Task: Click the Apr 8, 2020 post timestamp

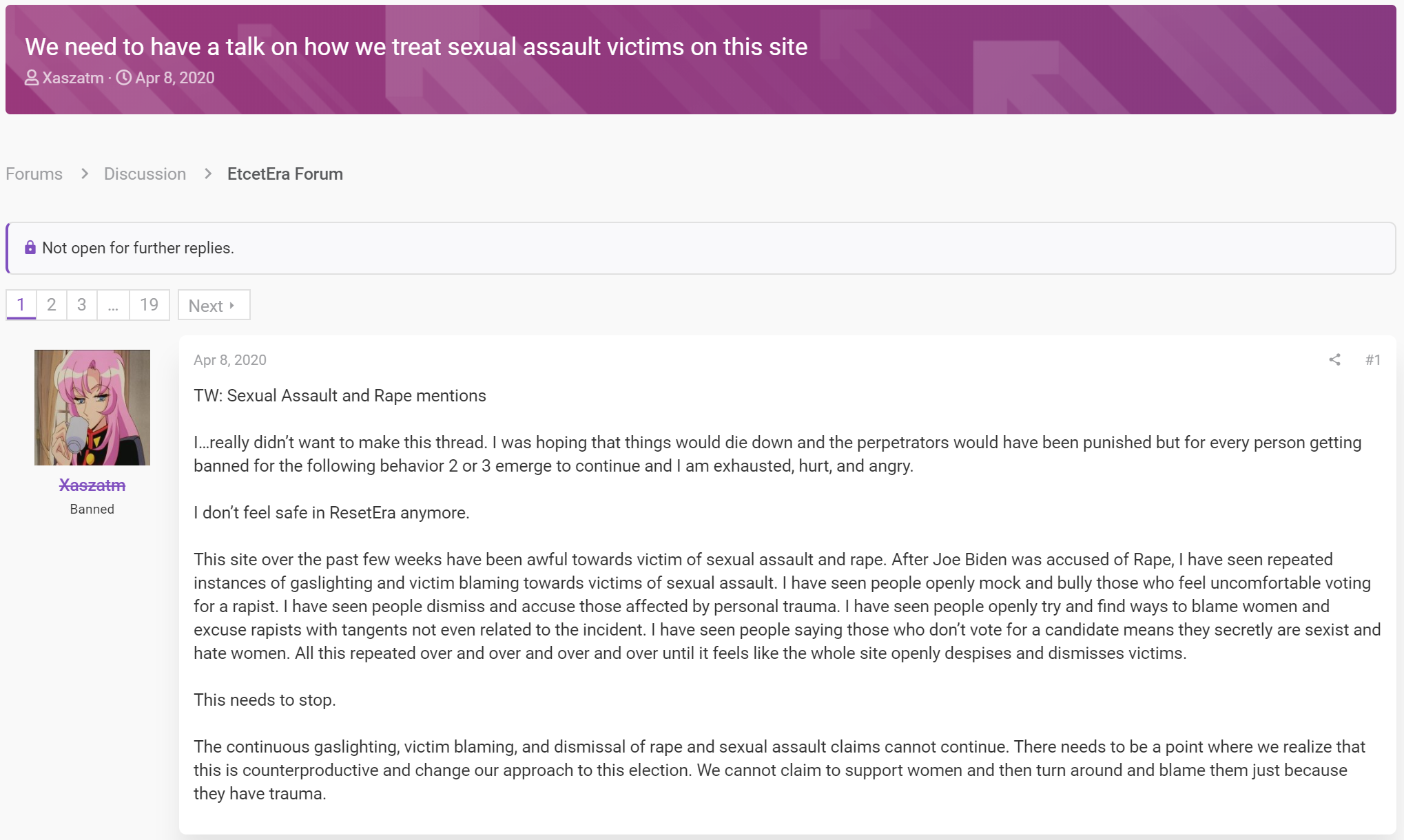Action: click(x=230, y=359)
